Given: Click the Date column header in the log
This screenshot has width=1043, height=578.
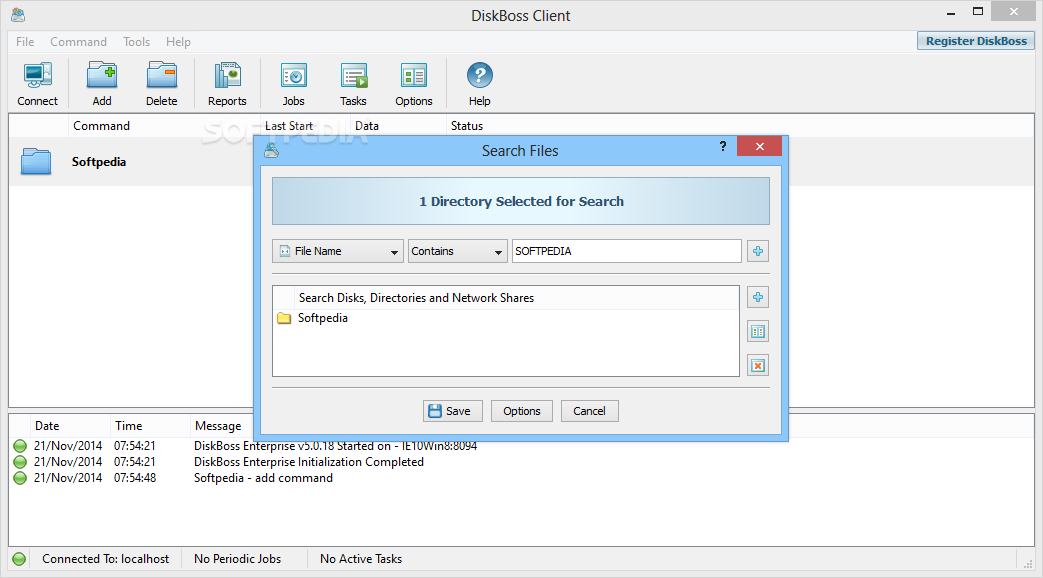Looking at the screenshot, I should click(x=47, y=426).
